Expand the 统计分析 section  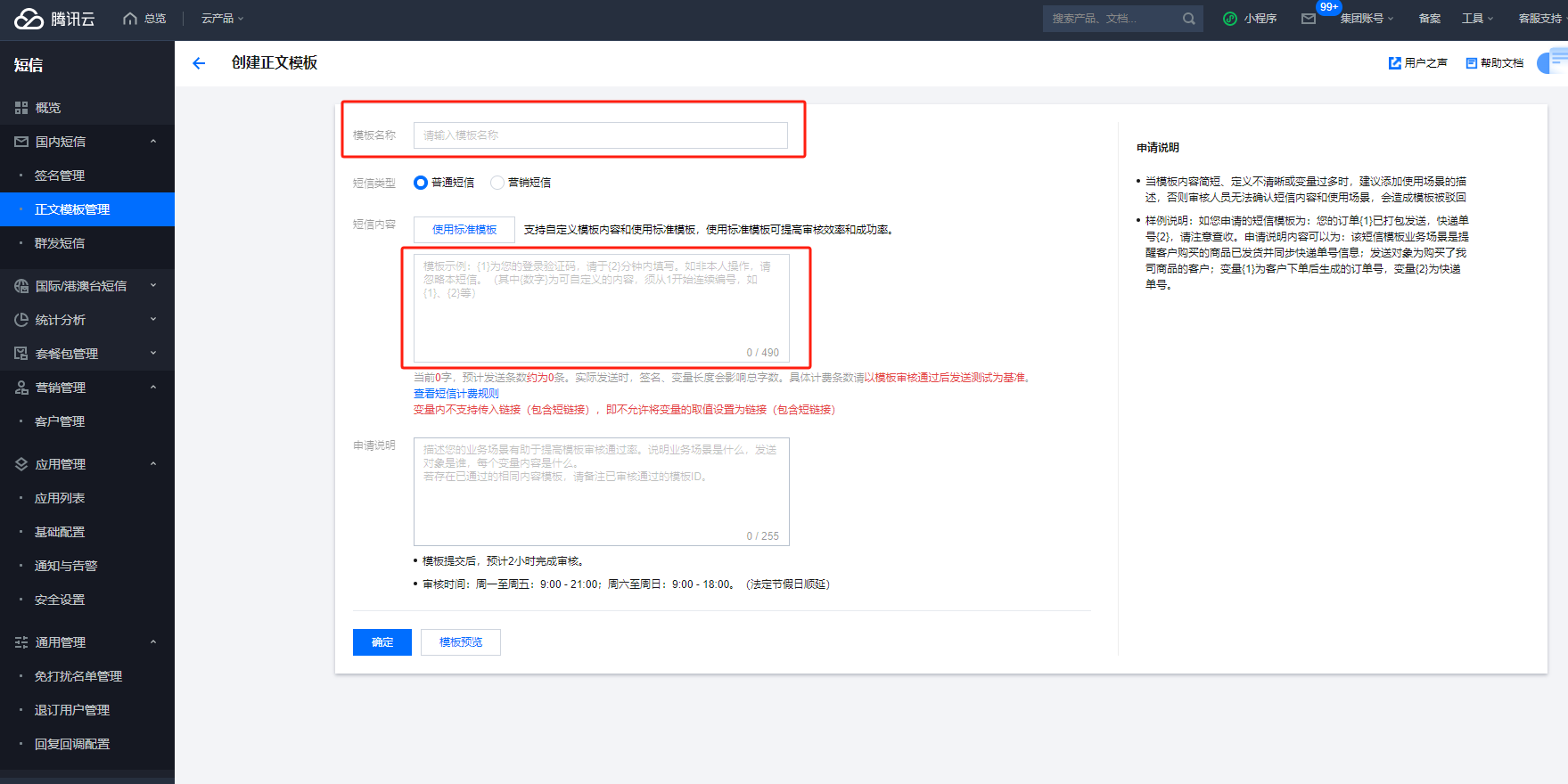click(x=153, y=320)
